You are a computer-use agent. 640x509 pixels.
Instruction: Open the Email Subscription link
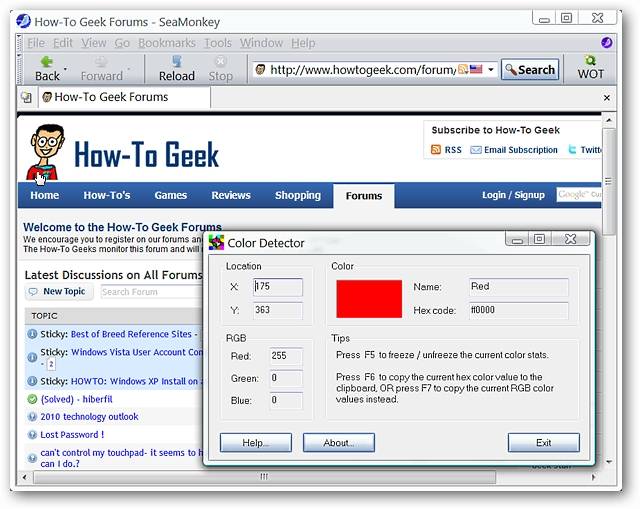520,150
